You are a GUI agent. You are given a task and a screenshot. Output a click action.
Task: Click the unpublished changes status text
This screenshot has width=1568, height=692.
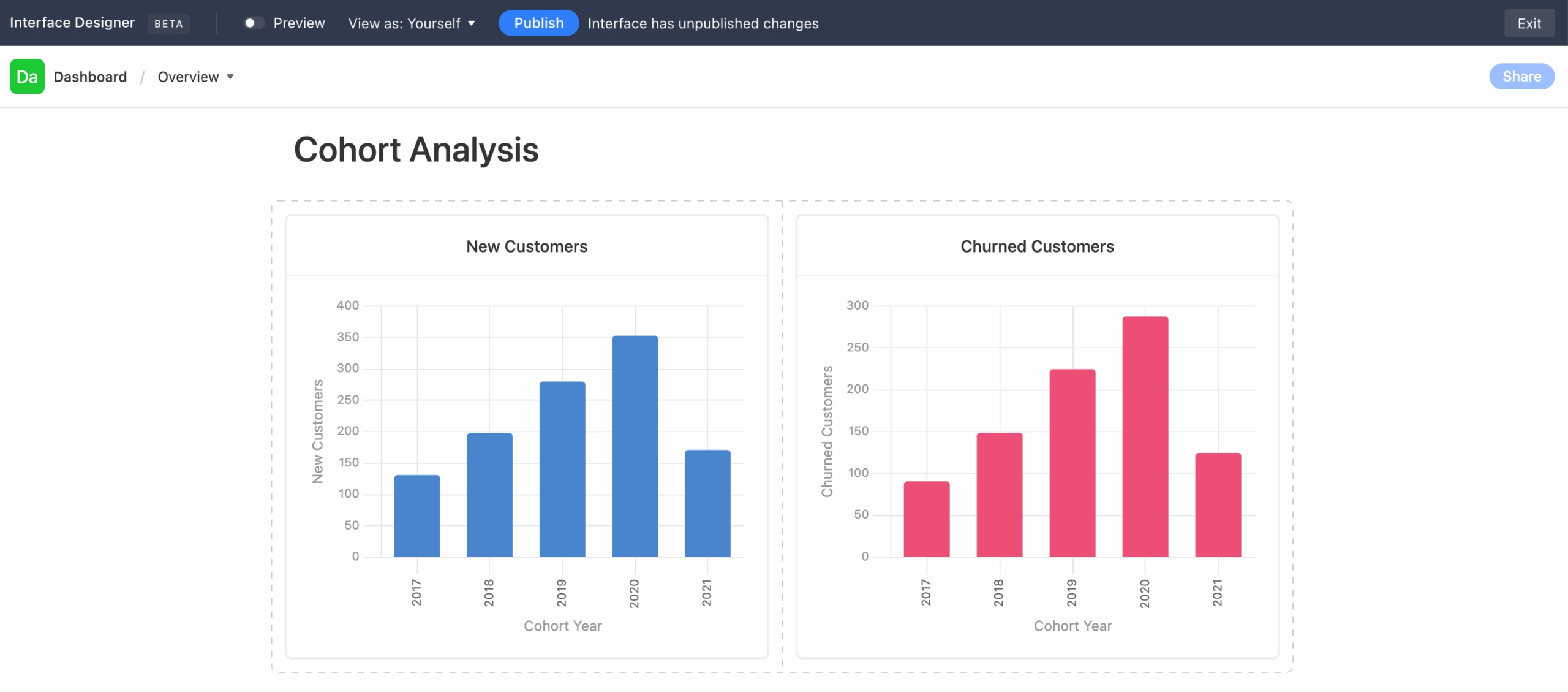703,24
